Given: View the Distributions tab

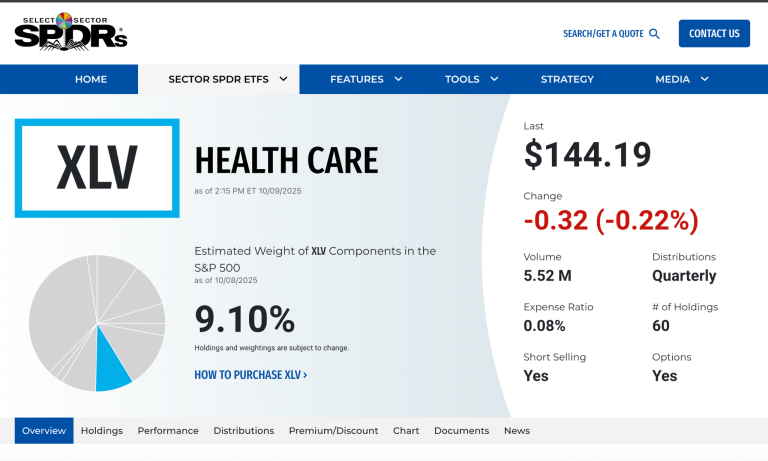Looking at the screenshot, I should coord(243,431).
